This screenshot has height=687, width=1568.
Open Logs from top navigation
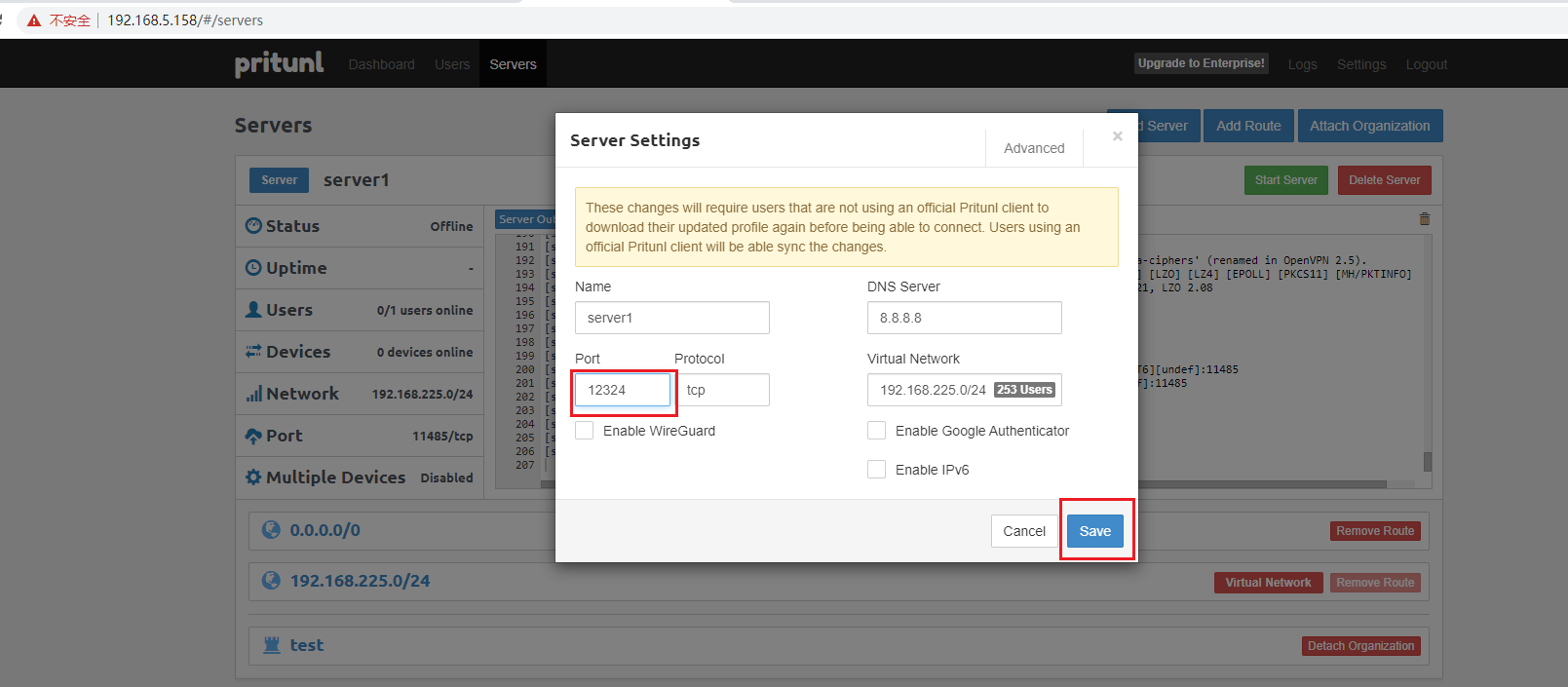click(1302, 64)
